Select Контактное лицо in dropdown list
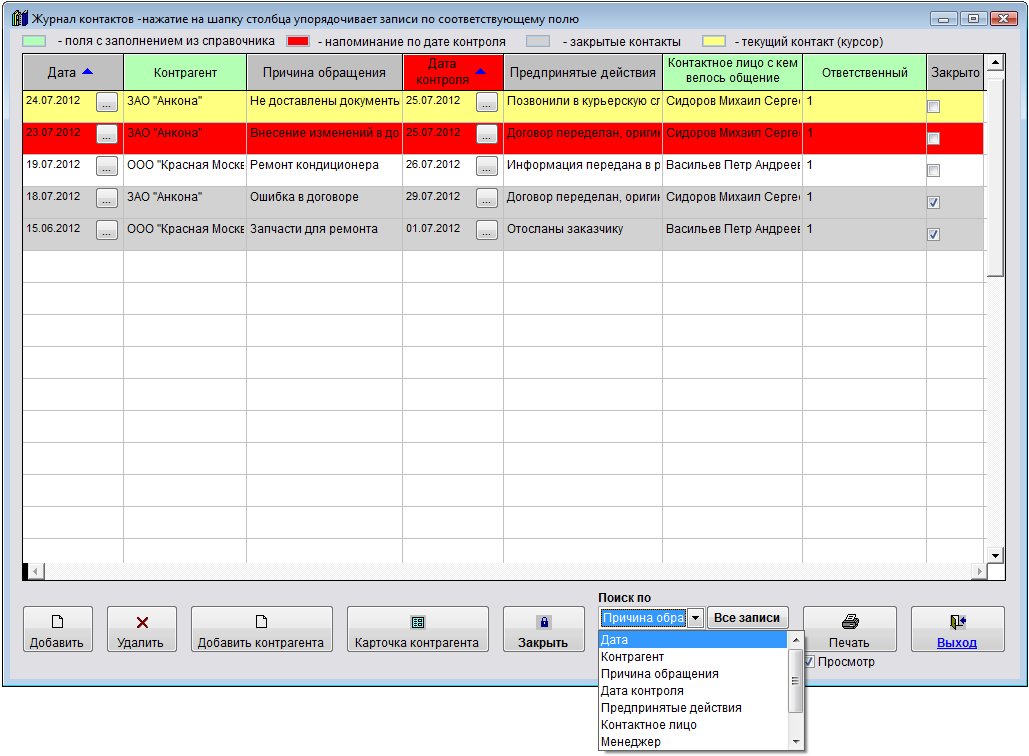The width and height of the screenshot is (1029, 756). point(692,725)
